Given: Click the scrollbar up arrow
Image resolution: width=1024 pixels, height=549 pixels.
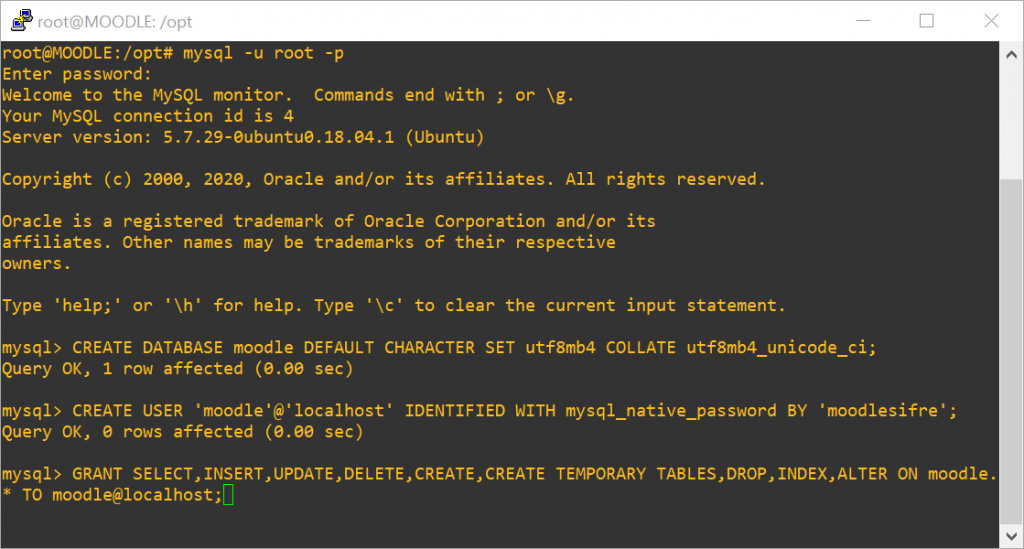Looking at the screenshot, I should tap(1012, 55).
